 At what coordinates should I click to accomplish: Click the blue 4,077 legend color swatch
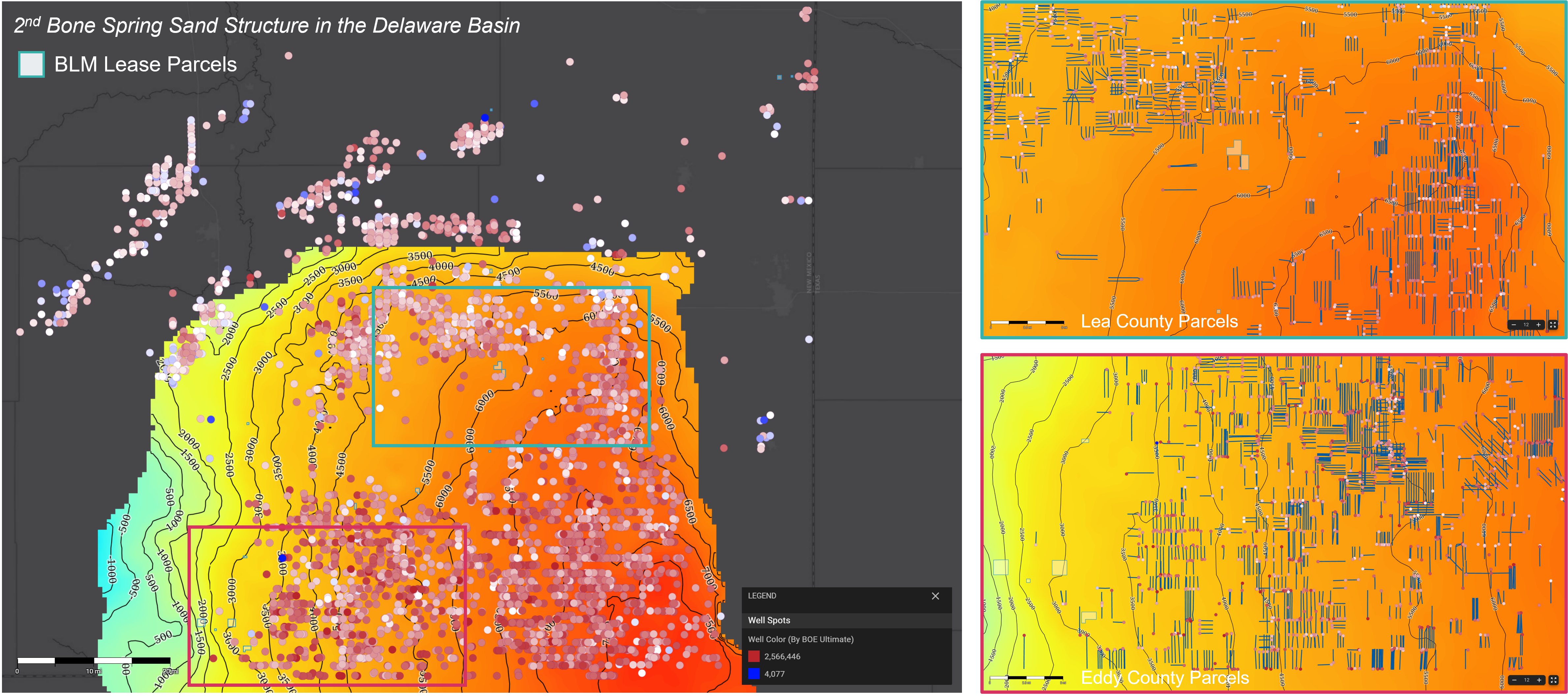coord(754,673)
